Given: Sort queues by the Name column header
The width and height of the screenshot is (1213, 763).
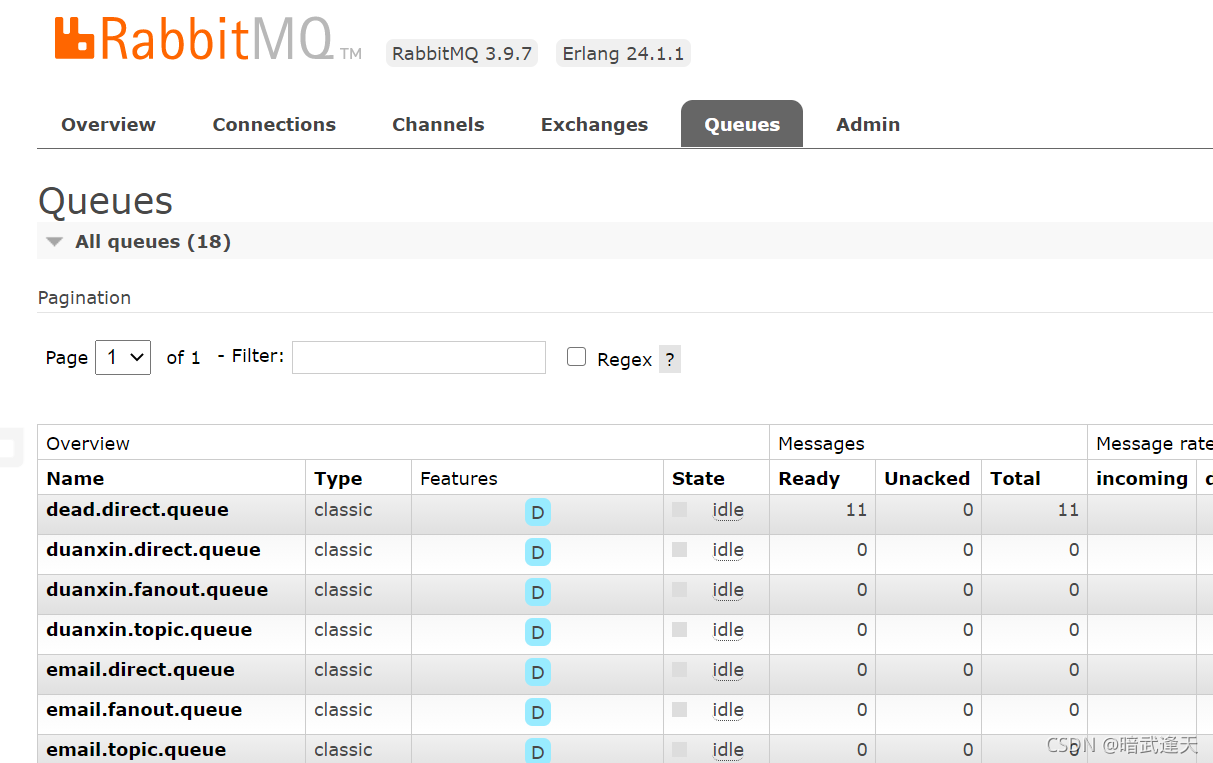Looking at the screenshot, I should pos(75,478).
